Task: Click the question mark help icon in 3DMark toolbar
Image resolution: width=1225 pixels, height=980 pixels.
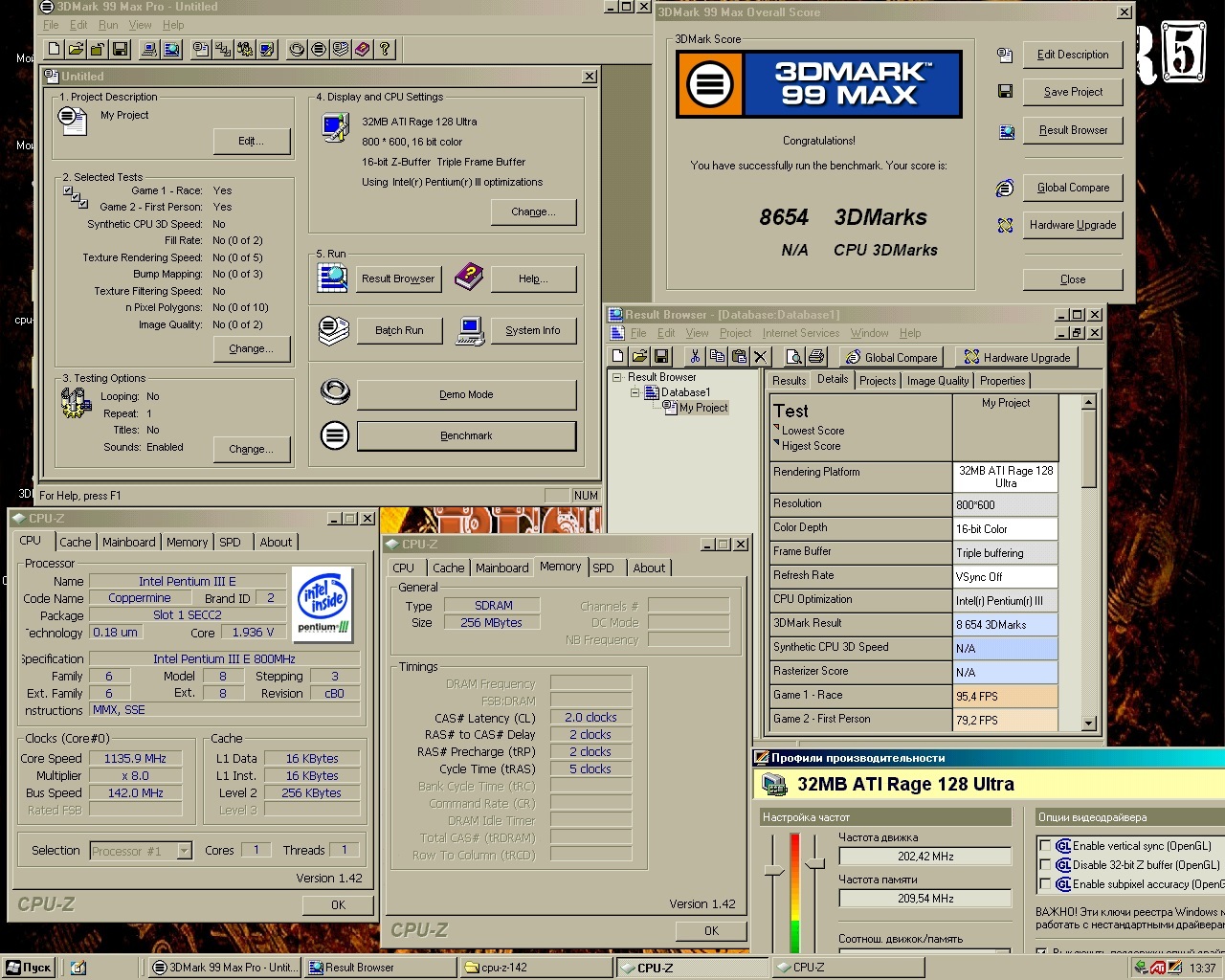Action: tap(385, 50)
